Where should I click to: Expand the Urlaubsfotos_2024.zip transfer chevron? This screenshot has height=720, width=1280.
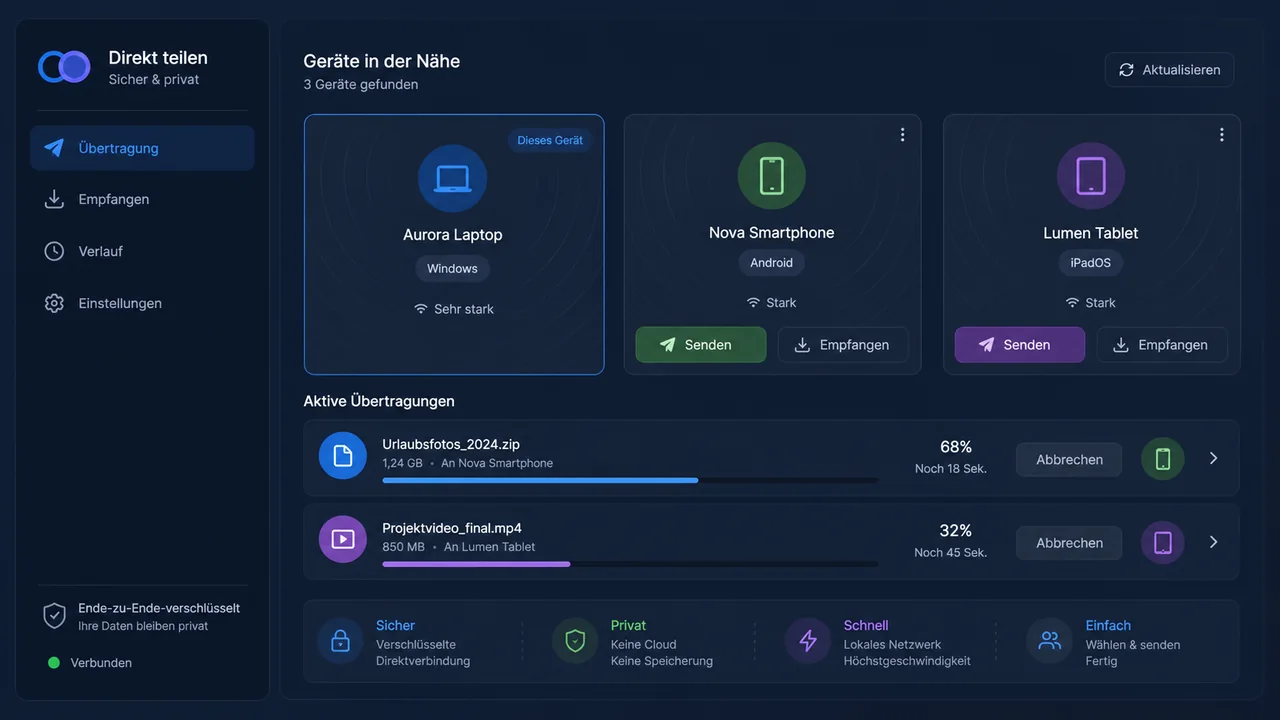pos(1213,458)
